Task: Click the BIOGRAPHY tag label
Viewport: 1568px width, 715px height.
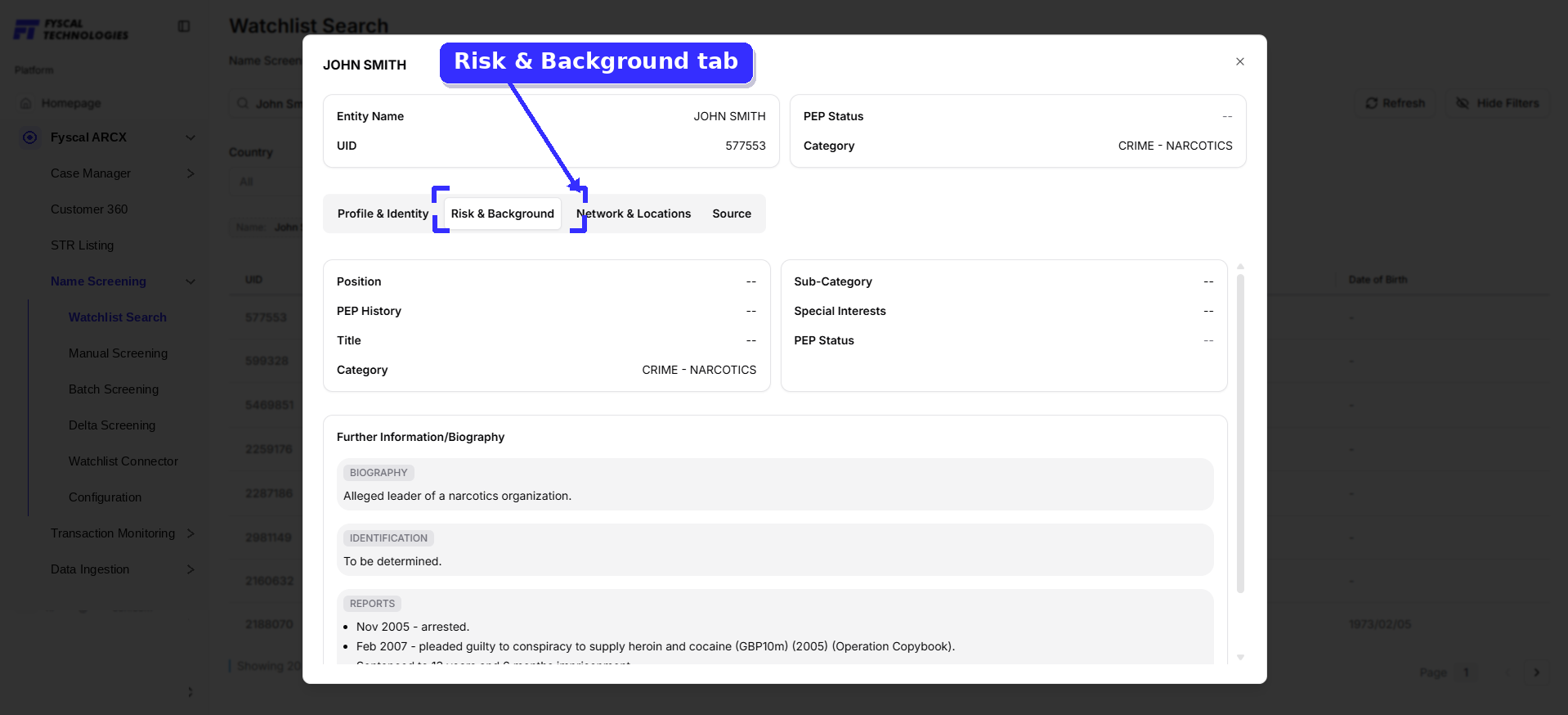Action: pos(379,473)
